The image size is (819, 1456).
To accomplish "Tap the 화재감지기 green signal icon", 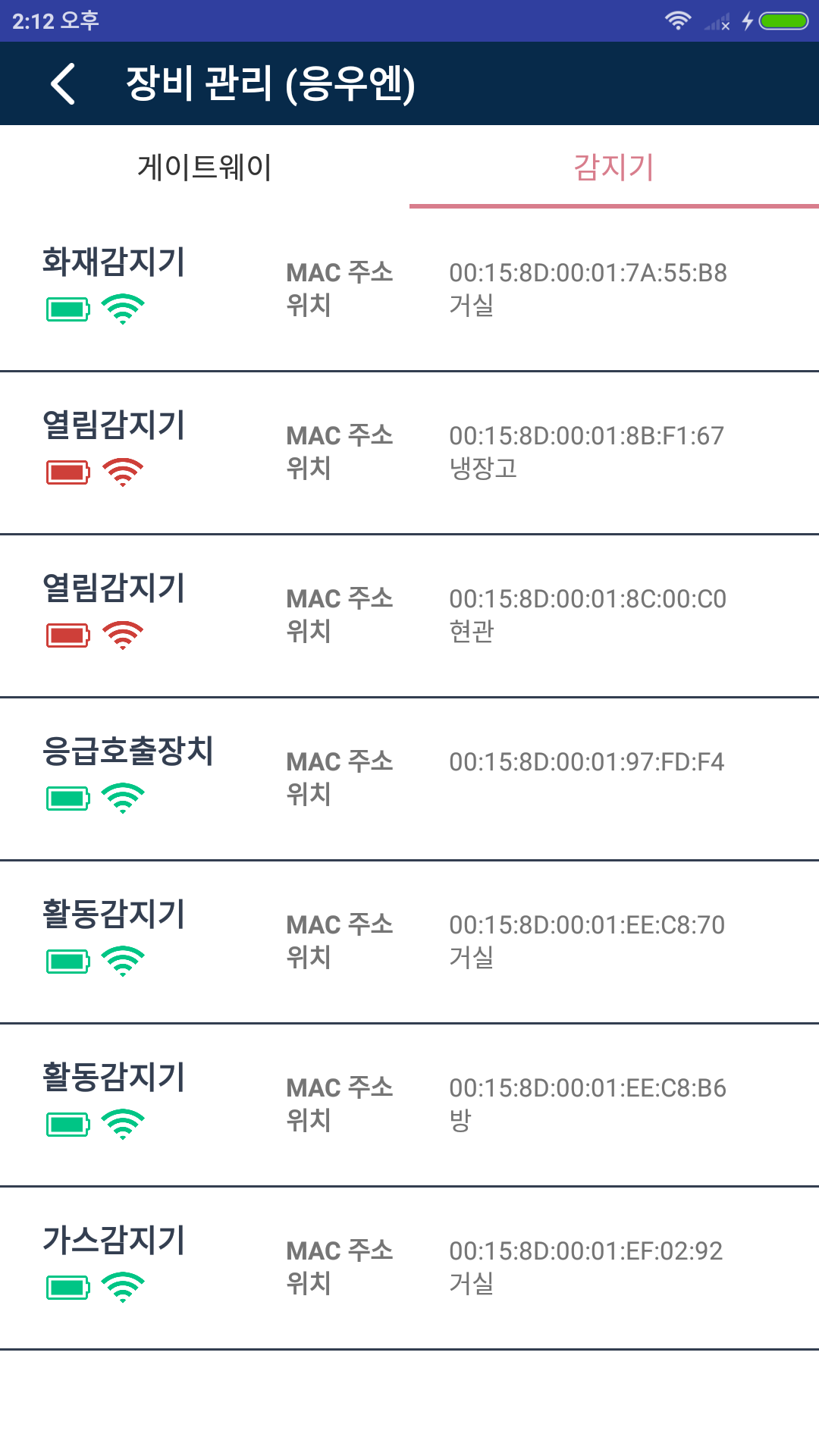I will [x=123, y=309].
